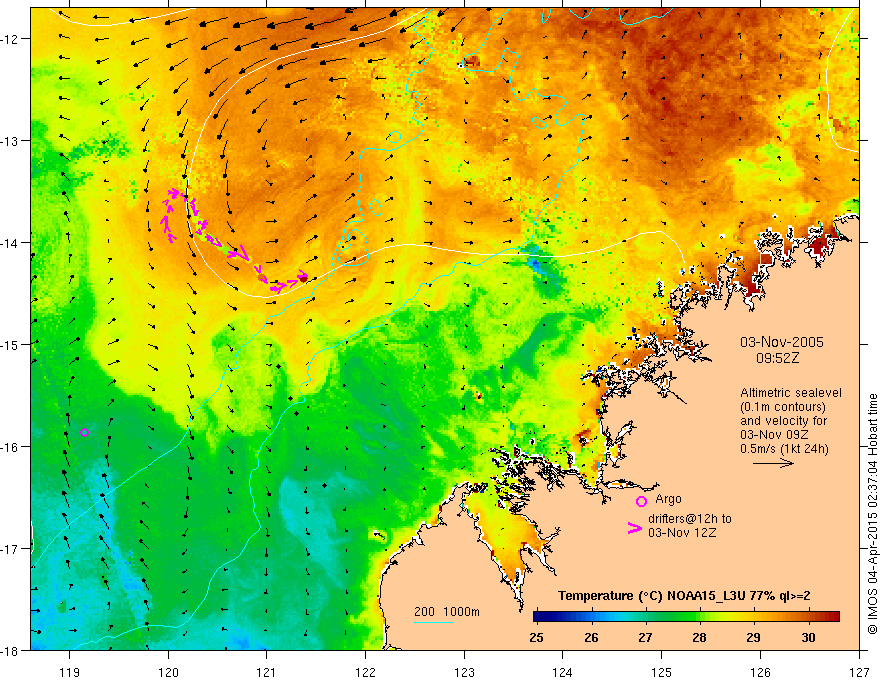Click the cyan isobath legend line under 200 1000m
Screen dimensions: 880x680
433,622
